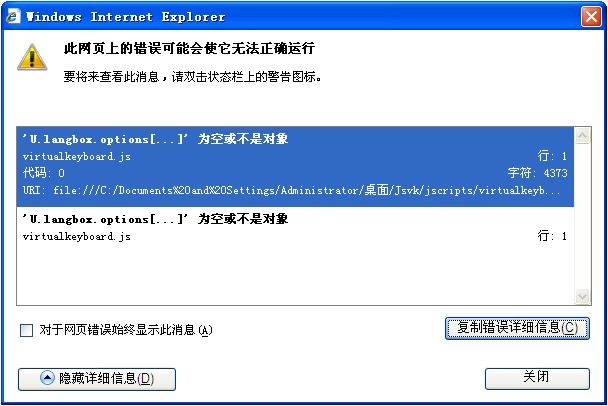Click the Windows Internet Explorer title bar text
This screenshot has width=608, height=406.
tap(125, 17)
